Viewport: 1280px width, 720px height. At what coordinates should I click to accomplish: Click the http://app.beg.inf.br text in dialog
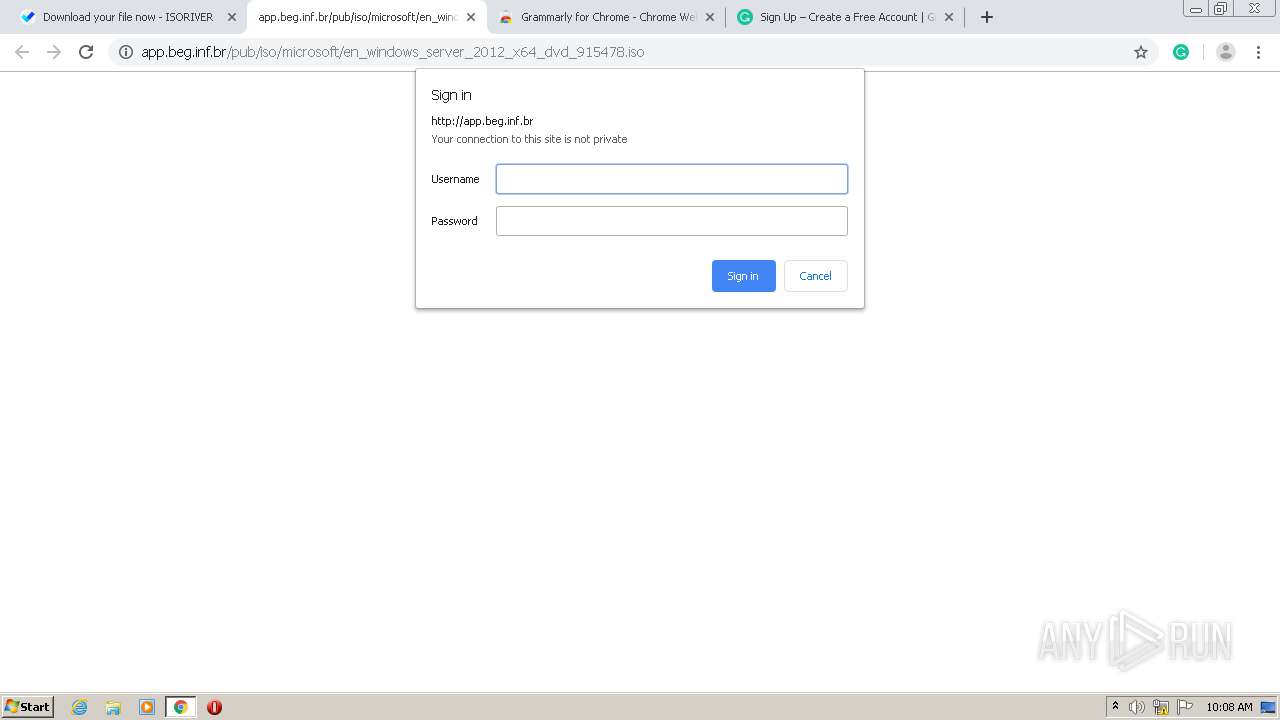tap(482, 121)
